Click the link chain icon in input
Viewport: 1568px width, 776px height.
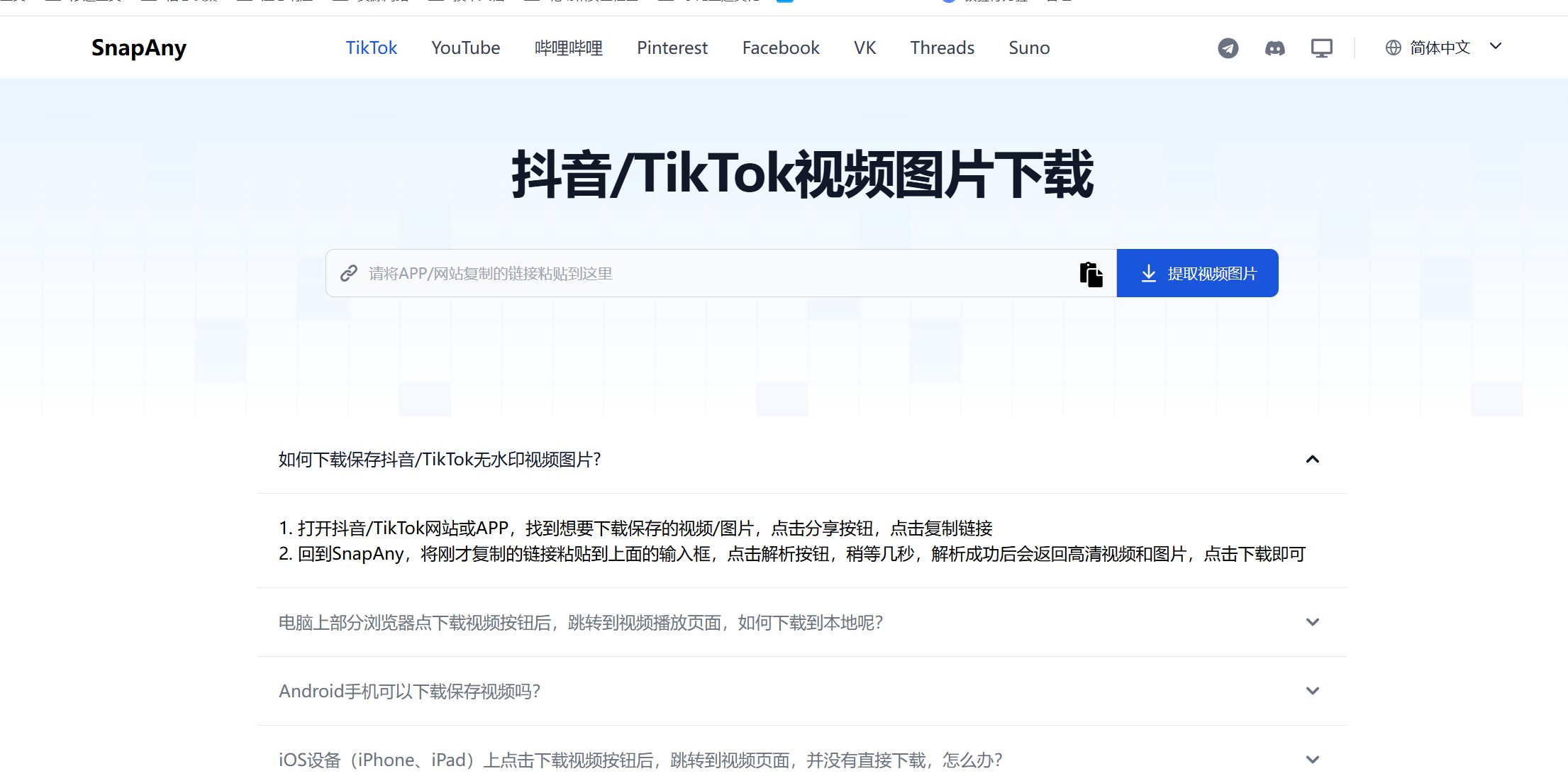(348, 273)
